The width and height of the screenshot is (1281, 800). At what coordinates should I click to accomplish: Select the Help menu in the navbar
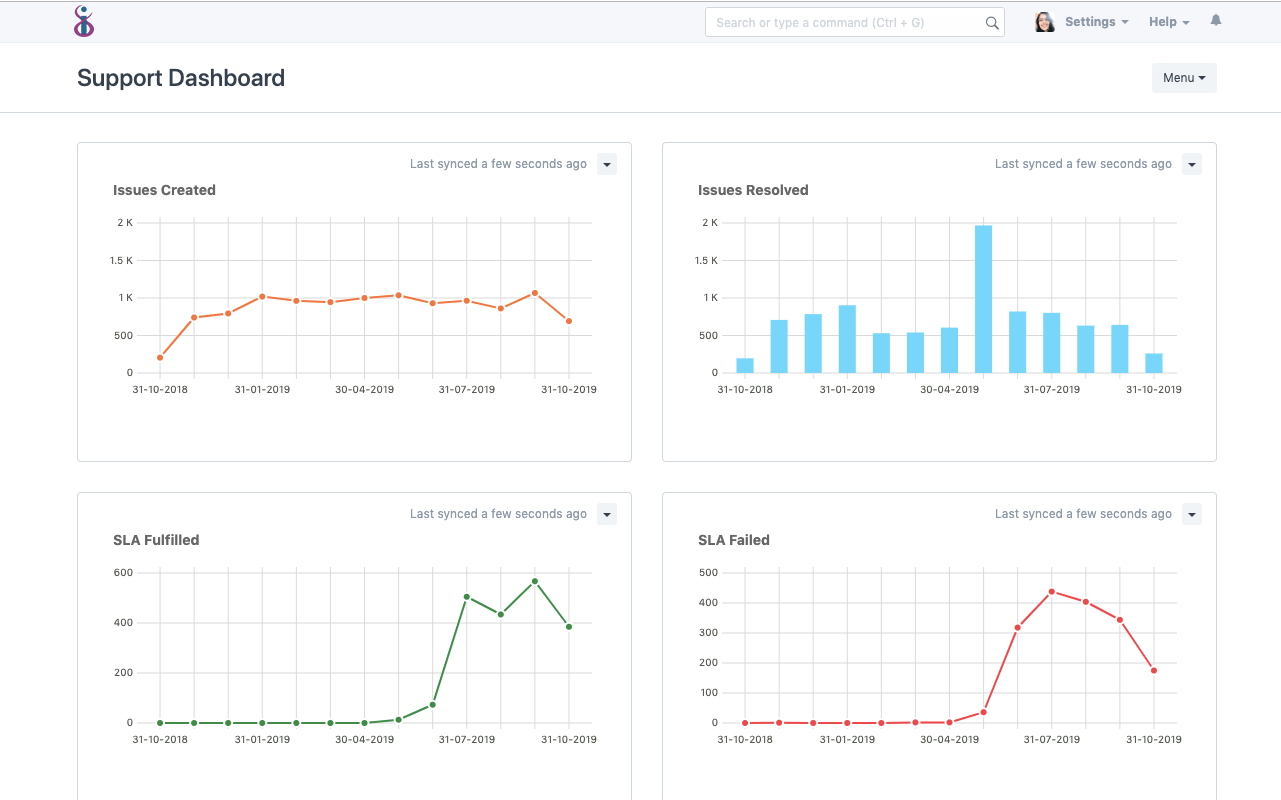(1168, 21)
